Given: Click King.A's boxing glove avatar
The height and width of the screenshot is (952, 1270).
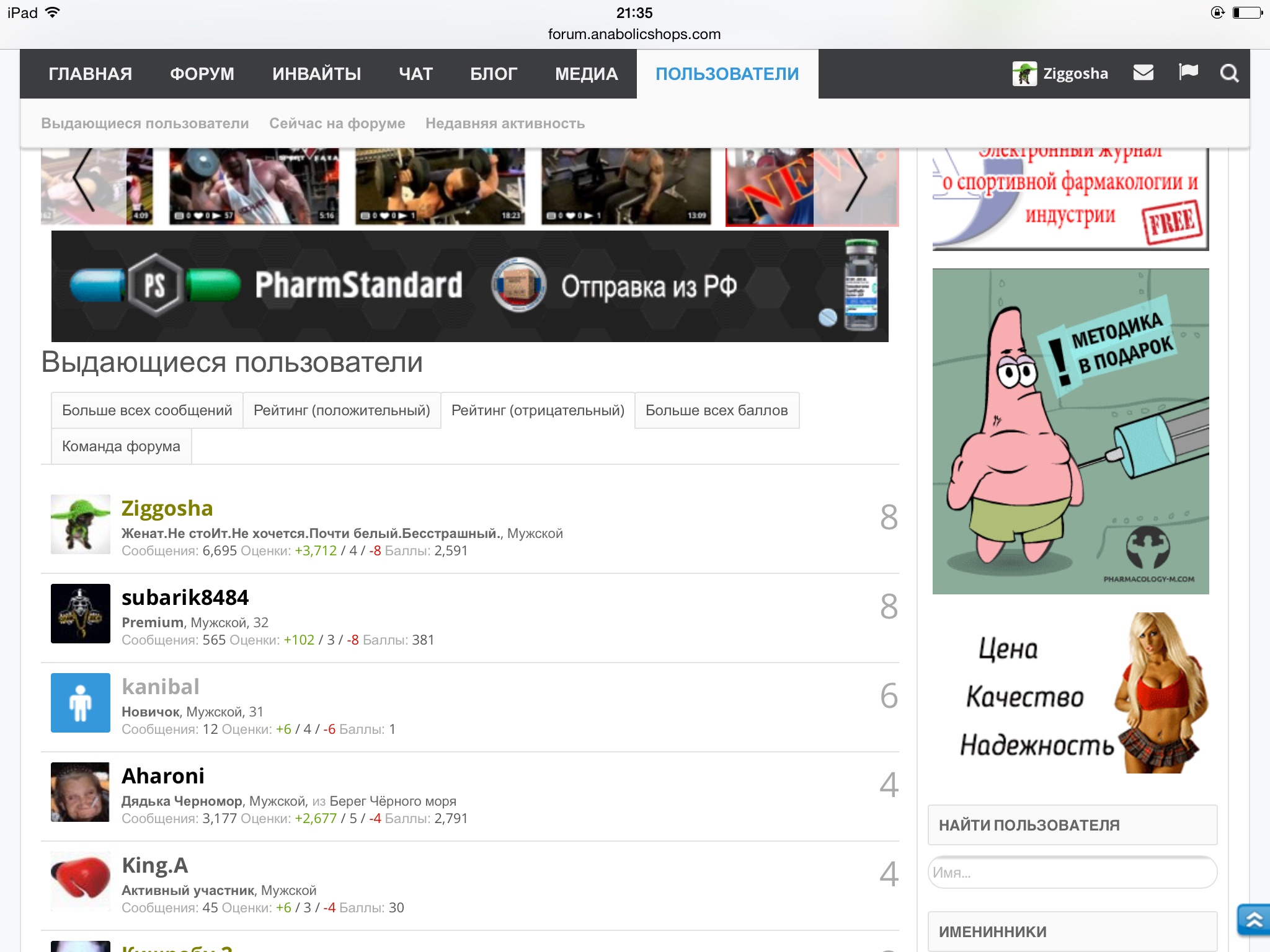Looking at the screenshot, I should pos(81,880).
